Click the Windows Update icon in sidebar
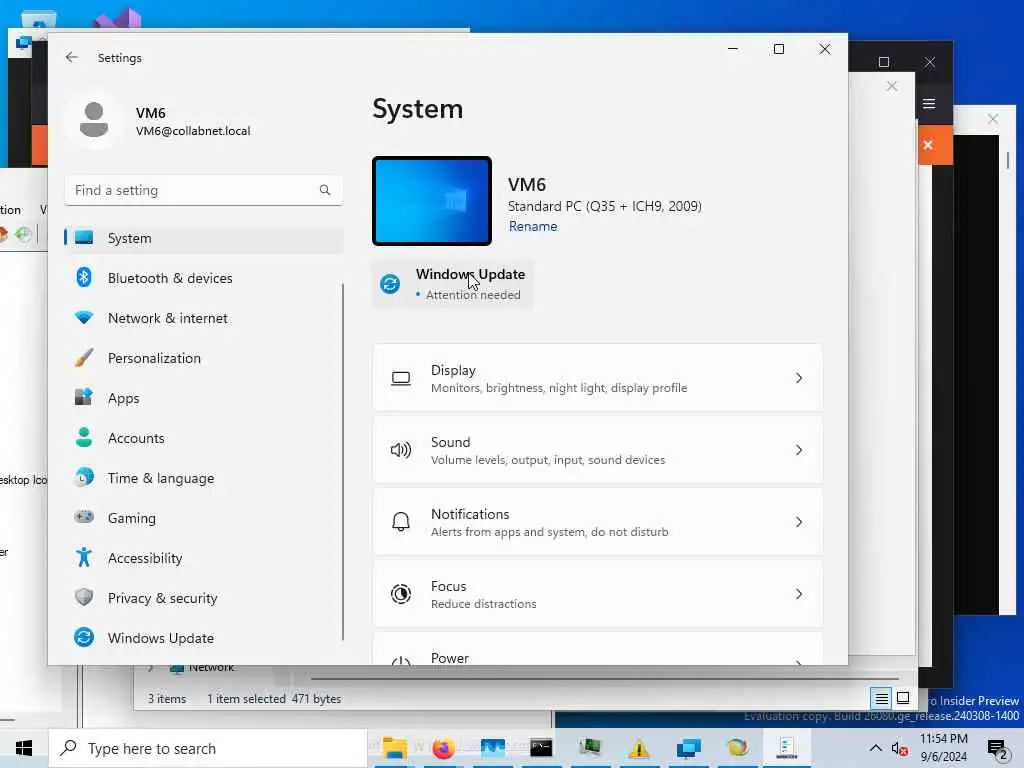Image resolution: width=1024 pixels, height=768 pixels. [84, 637]
